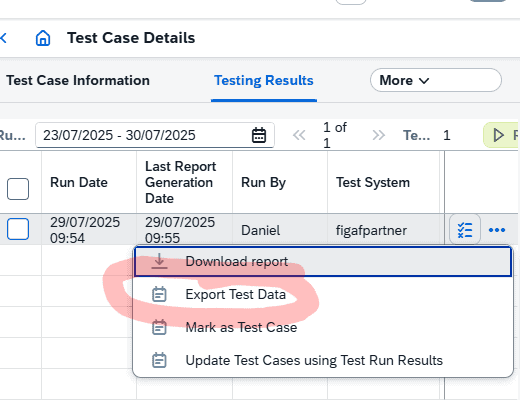Viewport: 520px width, 400px height.
Task: Choose Mark as Test Case entry
Action: click(x=323, y=327)
